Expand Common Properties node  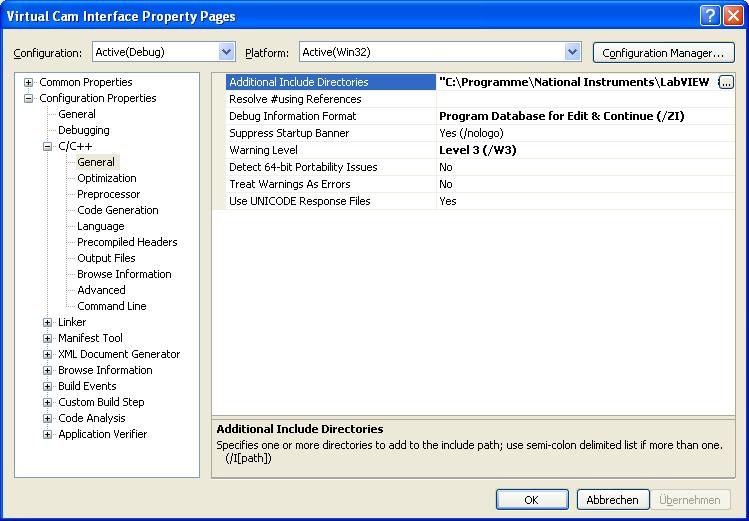29,82
